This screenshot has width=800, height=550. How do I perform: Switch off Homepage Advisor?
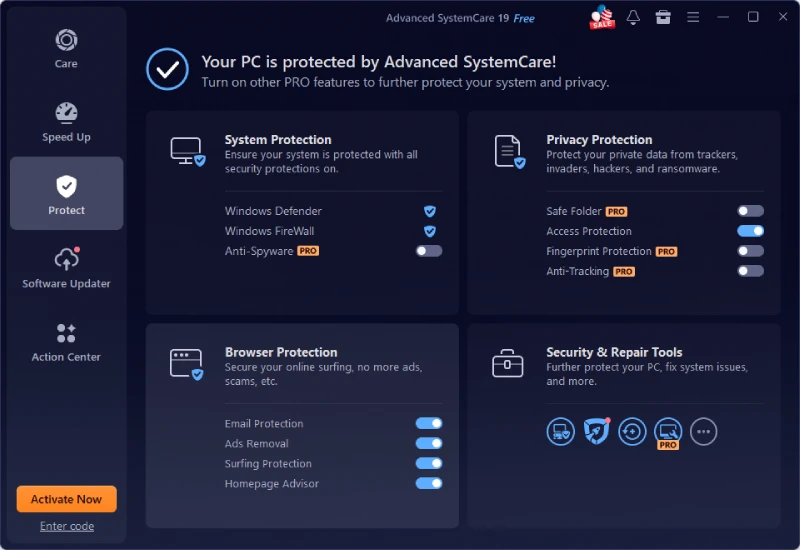(x=429, y=483)
